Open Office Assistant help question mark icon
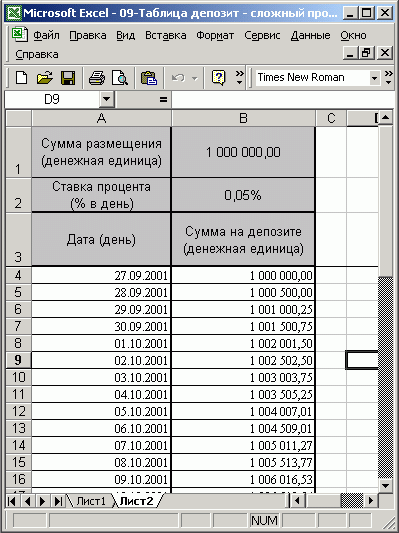The width and height of the screenshot is (399, 533). coord(218,78)
